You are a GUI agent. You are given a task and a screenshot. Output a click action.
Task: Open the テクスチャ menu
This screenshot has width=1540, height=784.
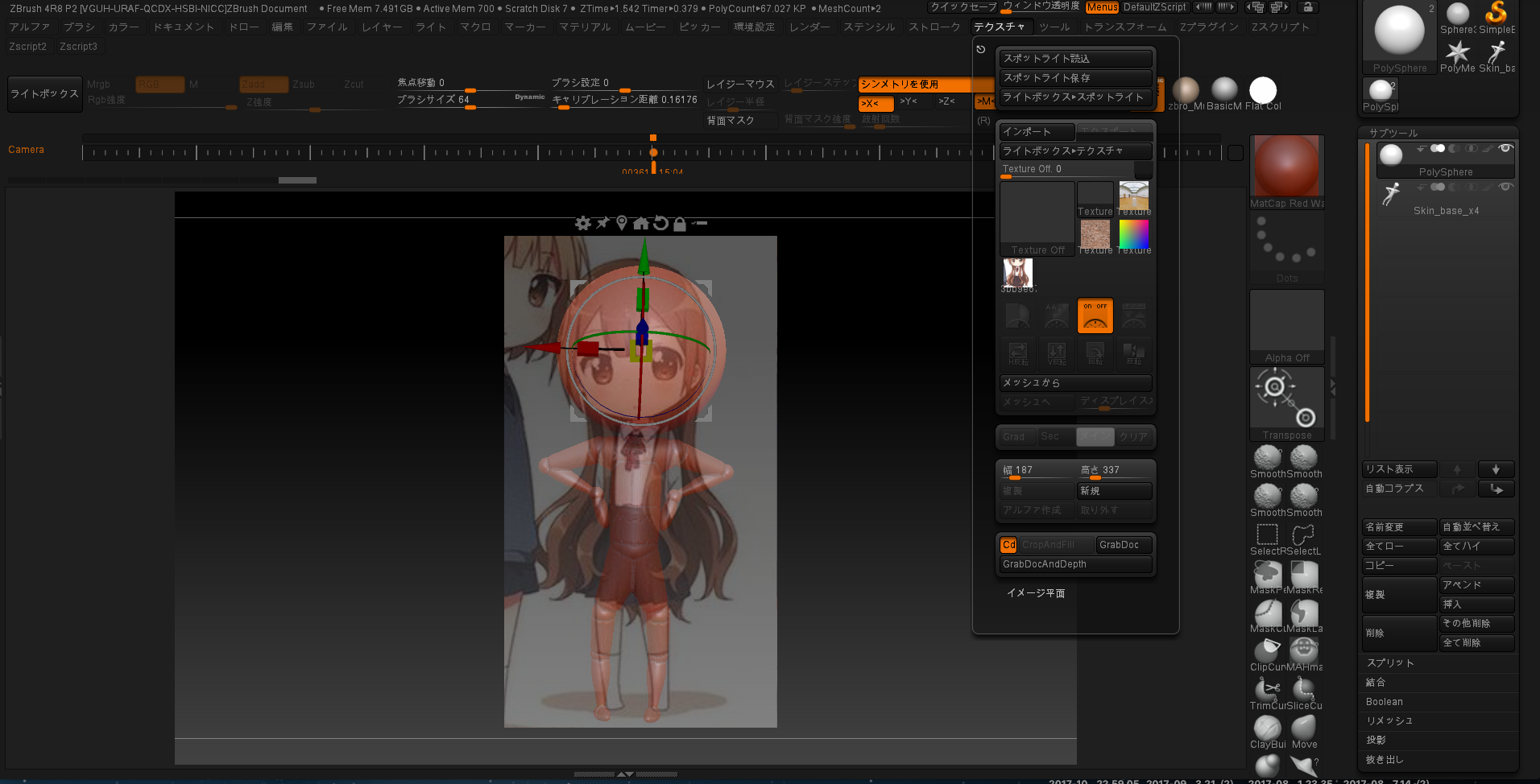[999, 27]
